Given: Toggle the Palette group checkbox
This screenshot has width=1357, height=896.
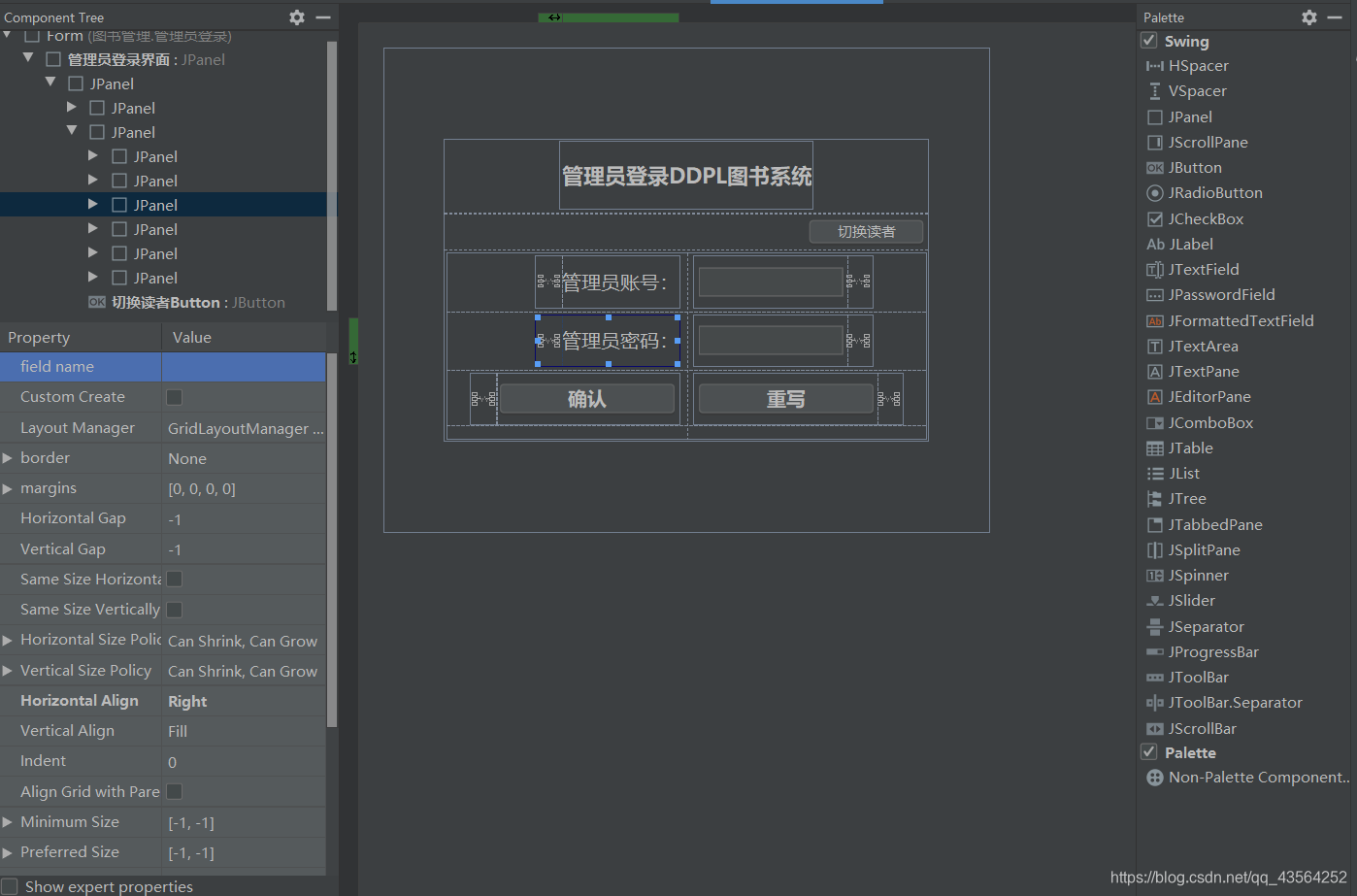Looking at the screenshot, I should (1149, 752).
